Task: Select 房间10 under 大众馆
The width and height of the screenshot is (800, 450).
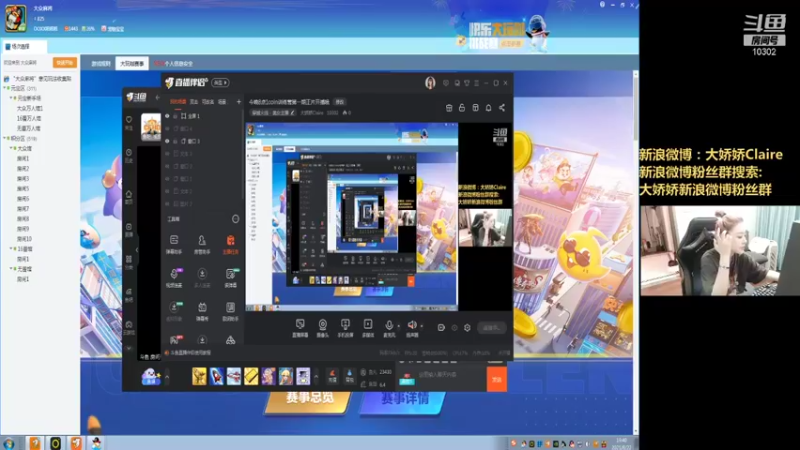Action: (x=24, y=239)
